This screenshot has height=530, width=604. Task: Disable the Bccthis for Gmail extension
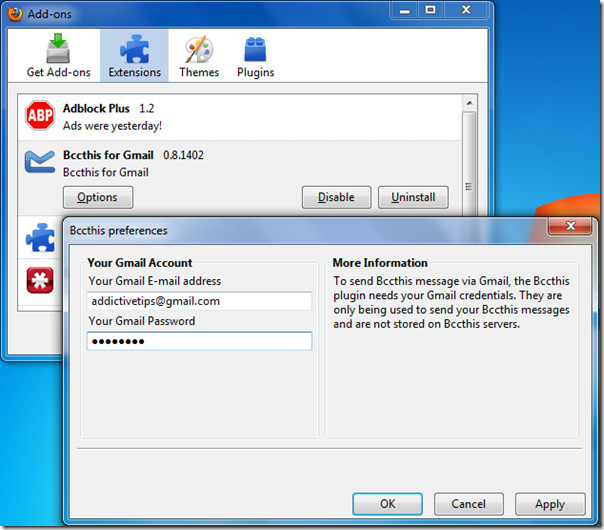[336, 197]
